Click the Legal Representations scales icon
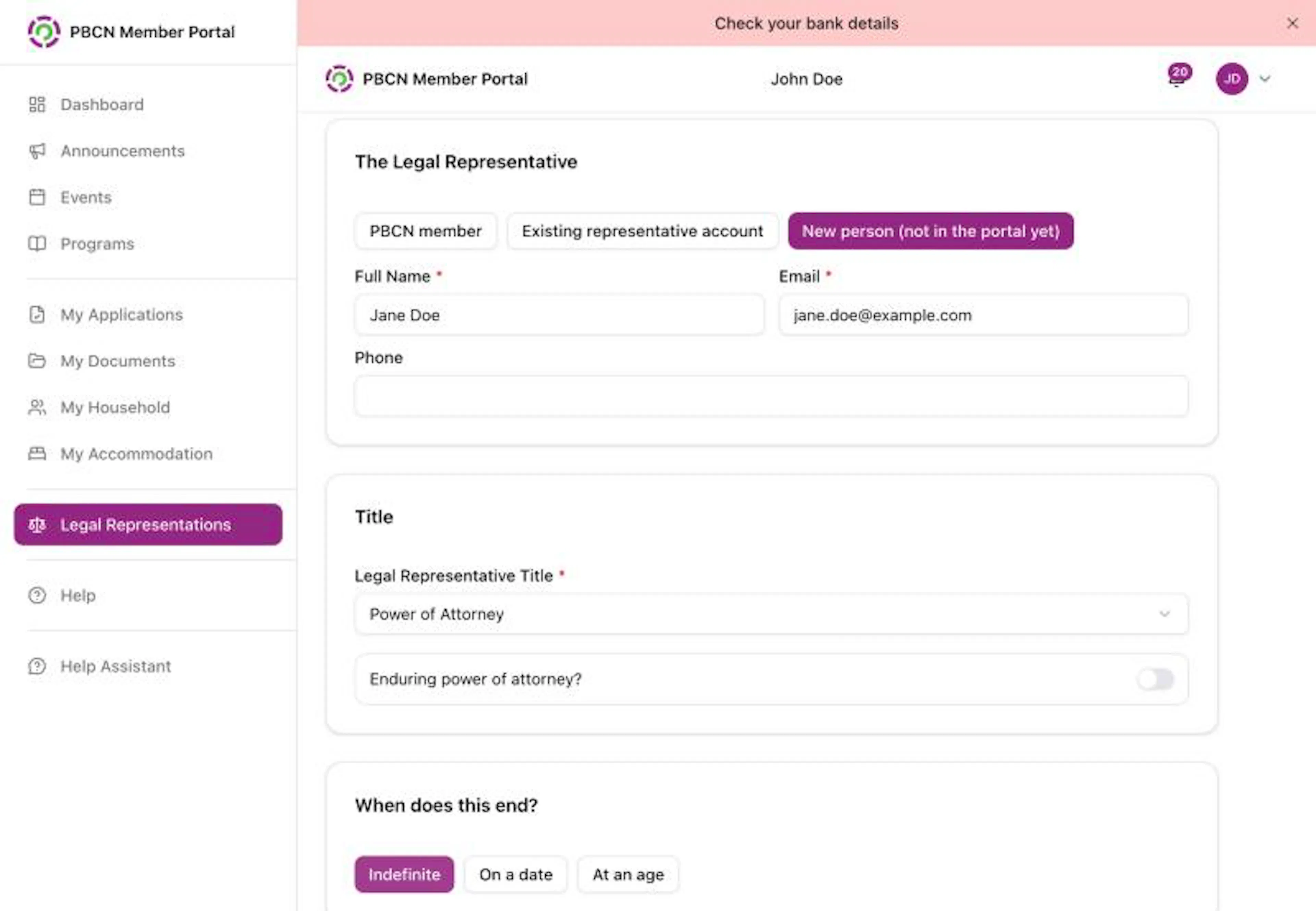The width and height of the screenshot is (1316, 911). point(37,525)
